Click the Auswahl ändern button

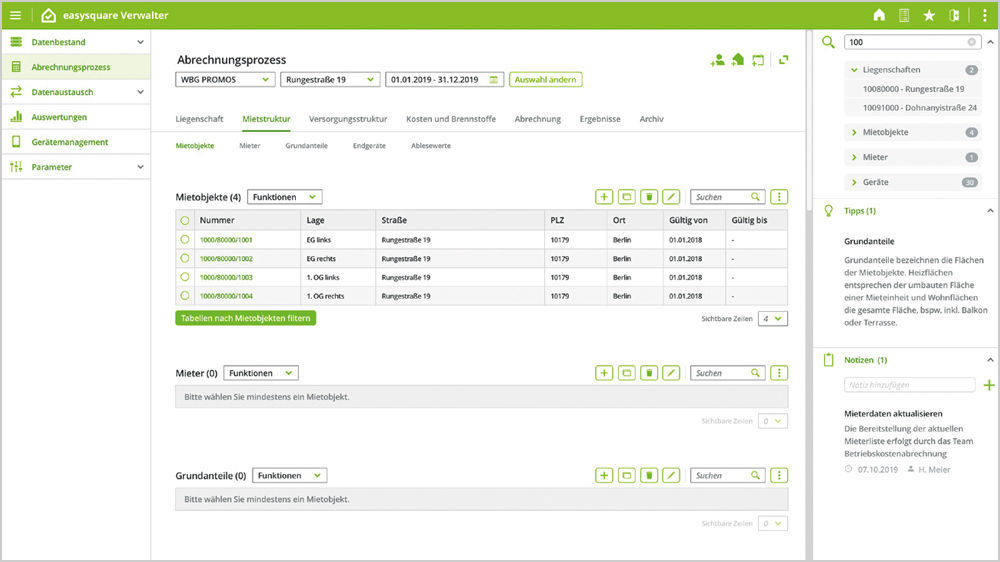pos(544,80)
